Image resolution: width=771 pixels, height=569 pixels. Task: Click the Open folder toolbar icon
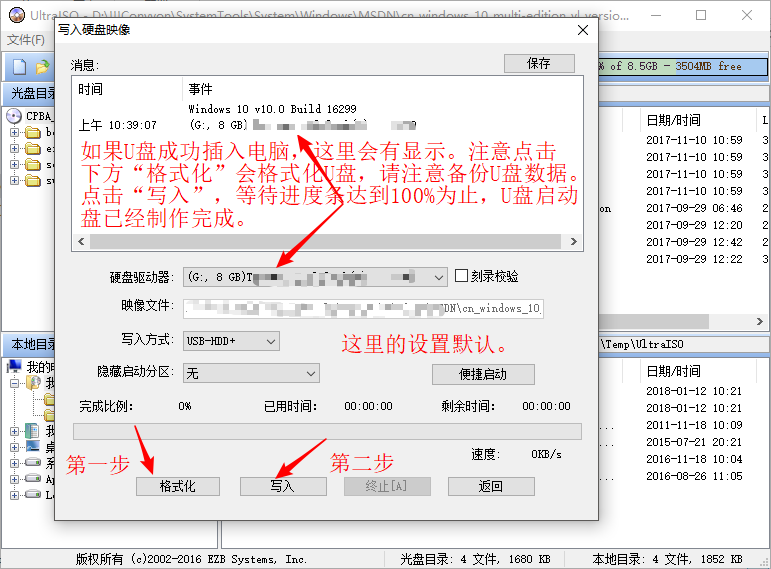pyautogui.click(x=42, y=66)
